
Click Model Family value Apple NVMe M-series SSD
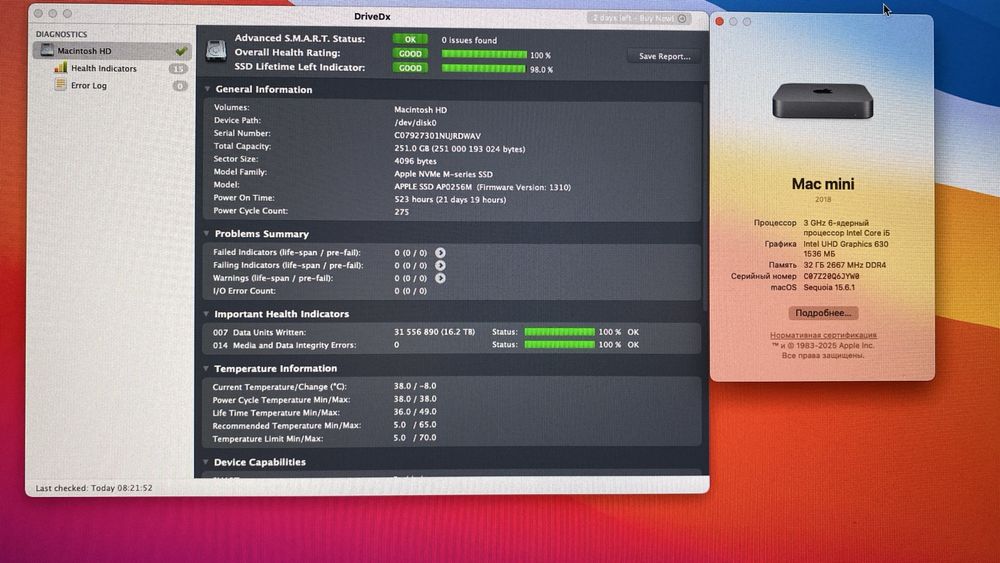443,174
